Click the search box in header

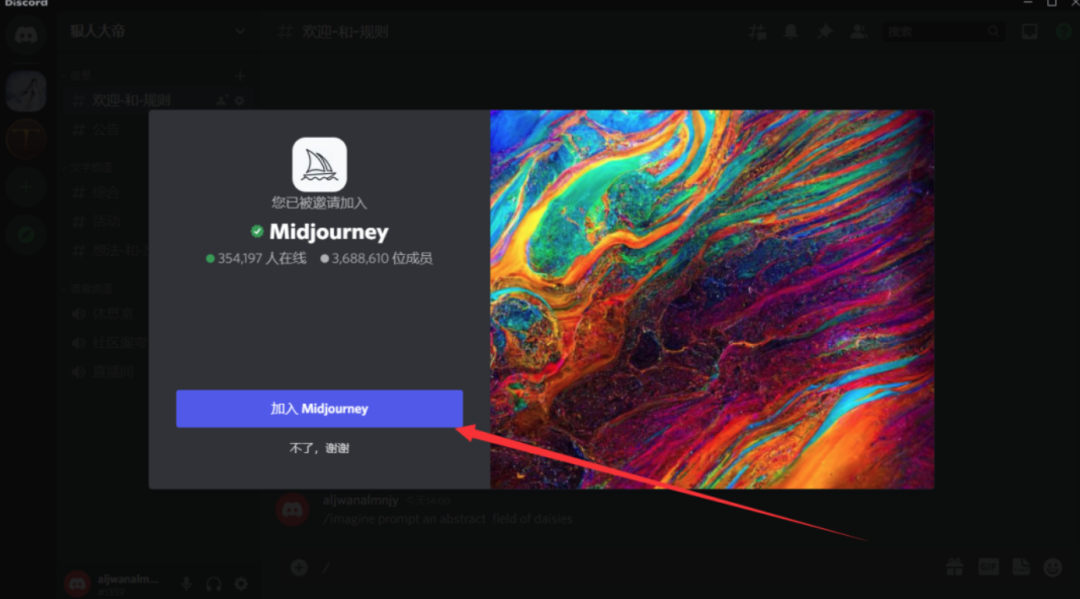[x=942, y=31]
